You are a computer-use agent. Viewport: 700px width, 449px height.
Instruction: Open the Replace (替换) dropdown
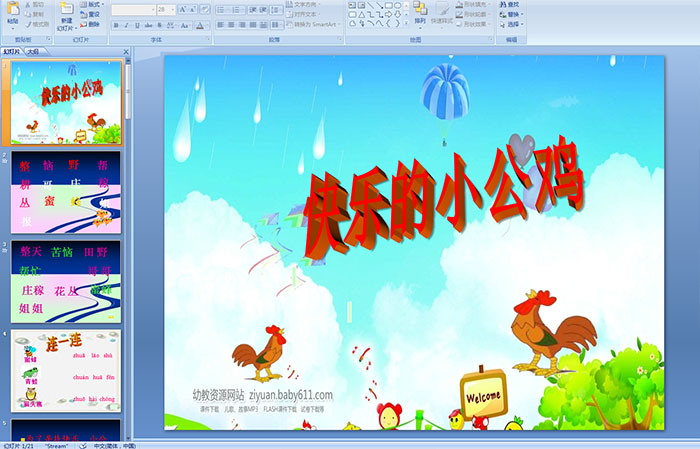click(x=512, y=14)
